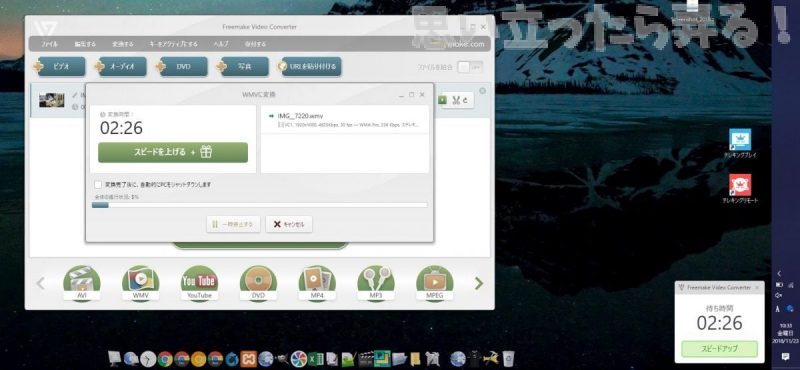800x370 pixels.
Task: Click the green play icon beside scissors
Action: click(442, 100)
